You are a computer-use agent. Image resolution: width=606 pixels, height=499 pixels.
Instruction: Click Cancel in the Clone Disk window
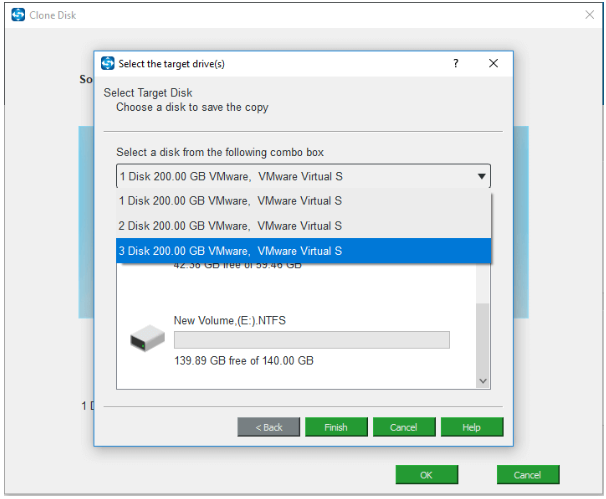[528, 475]
